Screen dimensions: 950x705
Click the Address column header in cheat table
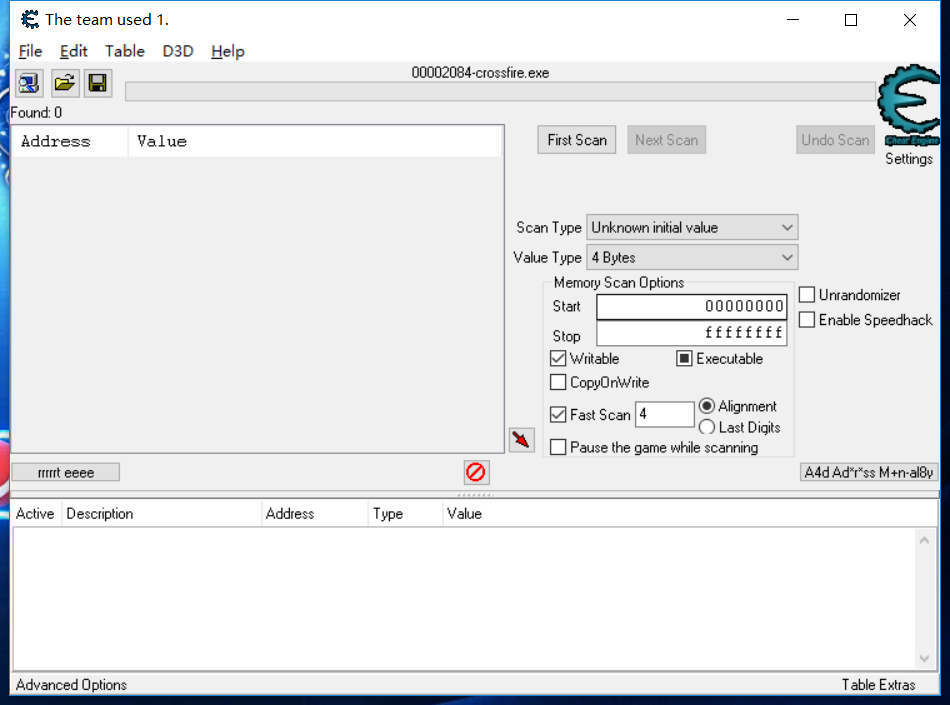click(x=314, y=514)
